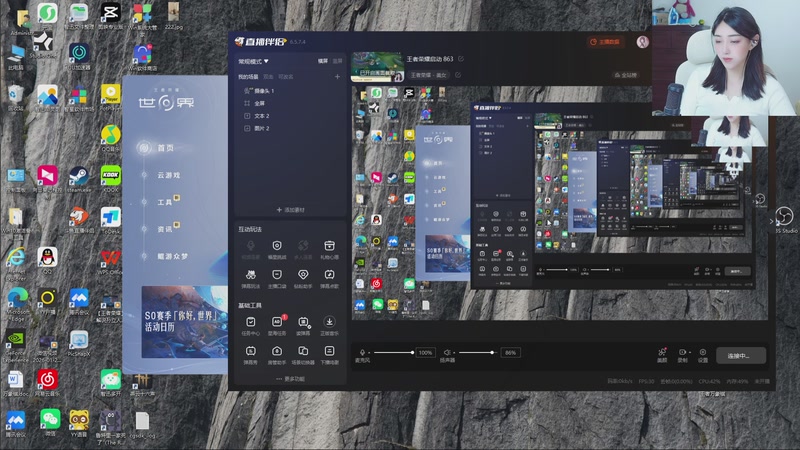Open the 弹幕点歌 song request tool
The width and height of the screenshot is (800, 450).
coord(329,275)
